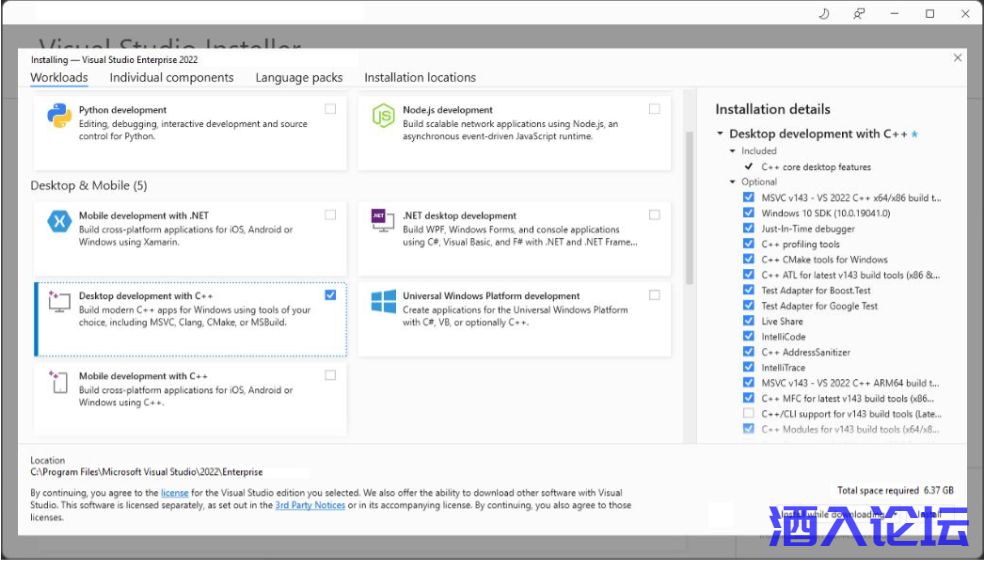Click the Node.js development hexagon icon

[x=383, y=116]
